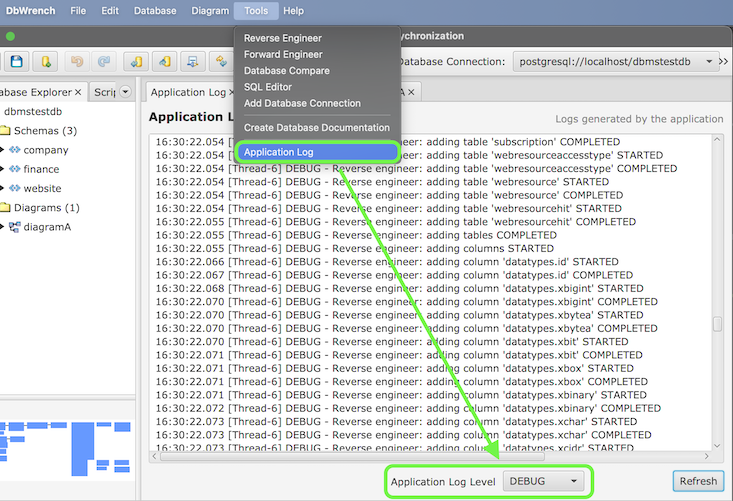Select Diagrams (1) in the tree
Screen dimensions: 733x501
point(47,208)
